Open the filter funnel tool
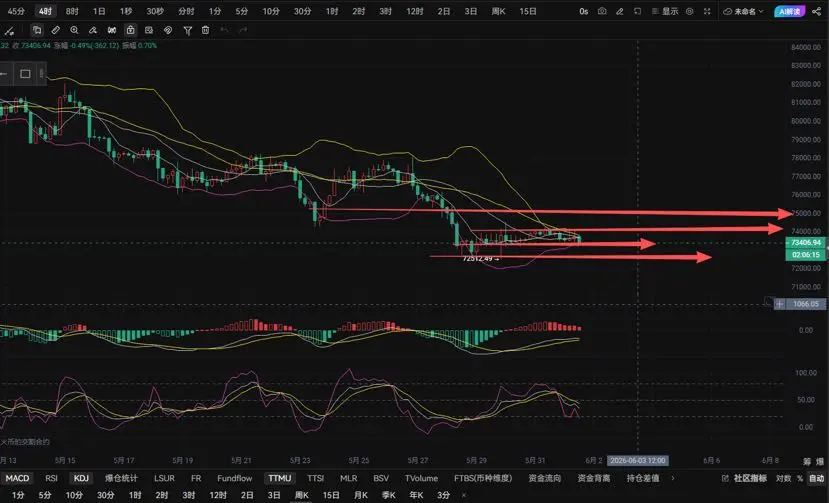Screen dimensions: 829x503 tap(187, 31)
